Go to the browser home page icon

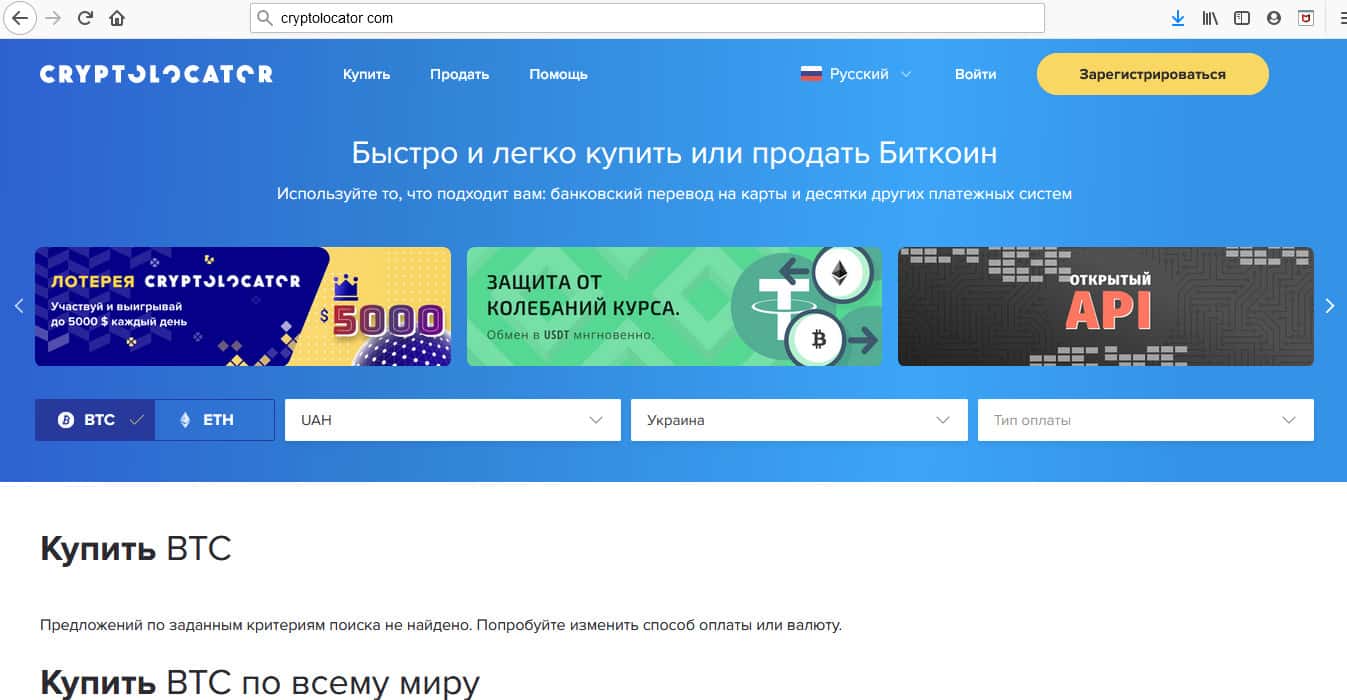pyautogui.click(x=117, y=18)
